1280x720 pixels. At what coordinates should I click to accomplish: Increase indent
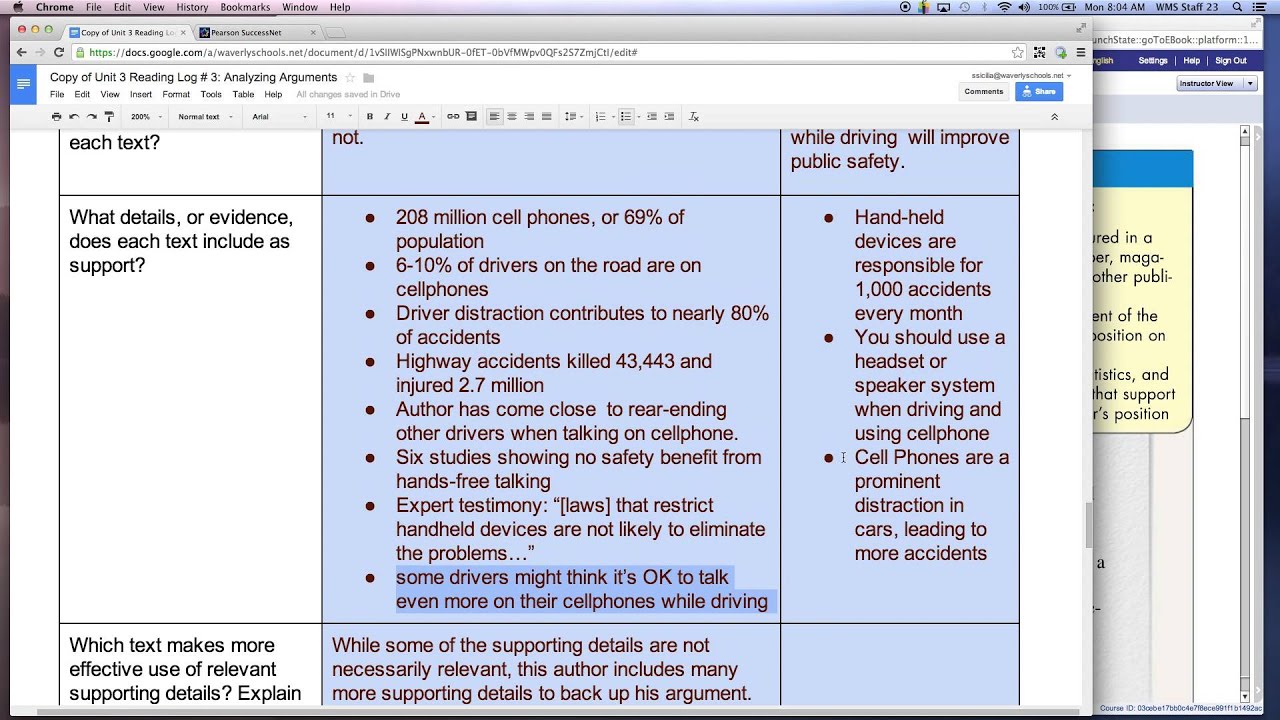pos(669,117)
